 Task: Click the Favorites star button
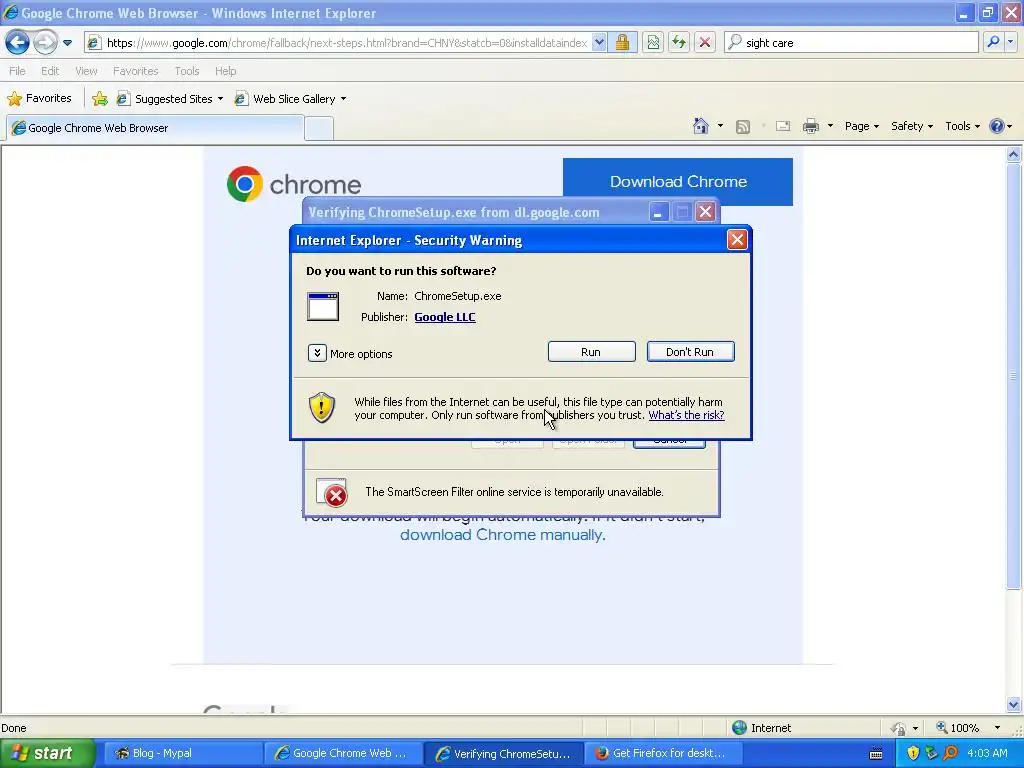pyautogui.click(x=39, y=99)
